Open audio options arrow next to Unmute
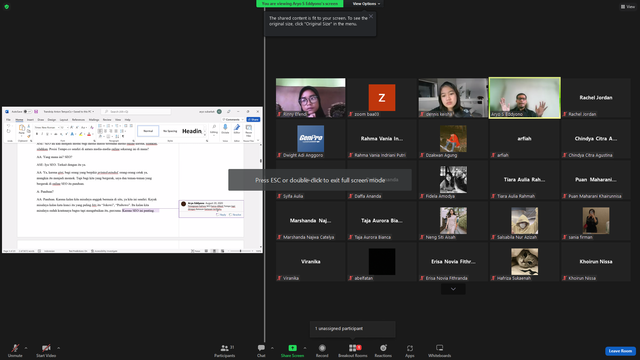 [x=26, y=348]
